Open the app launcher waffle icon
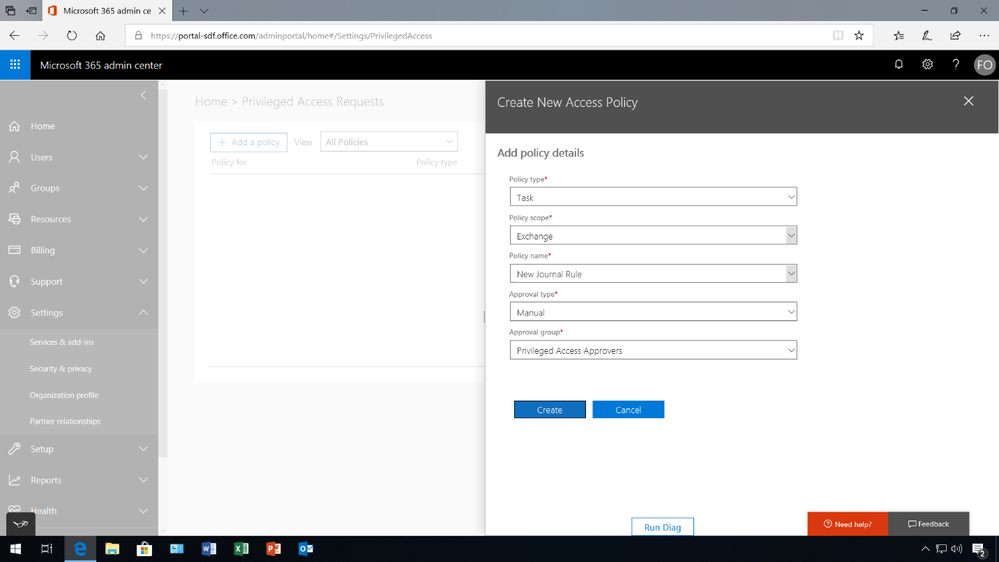Image resolution: width=999 pixels, height=562 pixels. point(15,65)
